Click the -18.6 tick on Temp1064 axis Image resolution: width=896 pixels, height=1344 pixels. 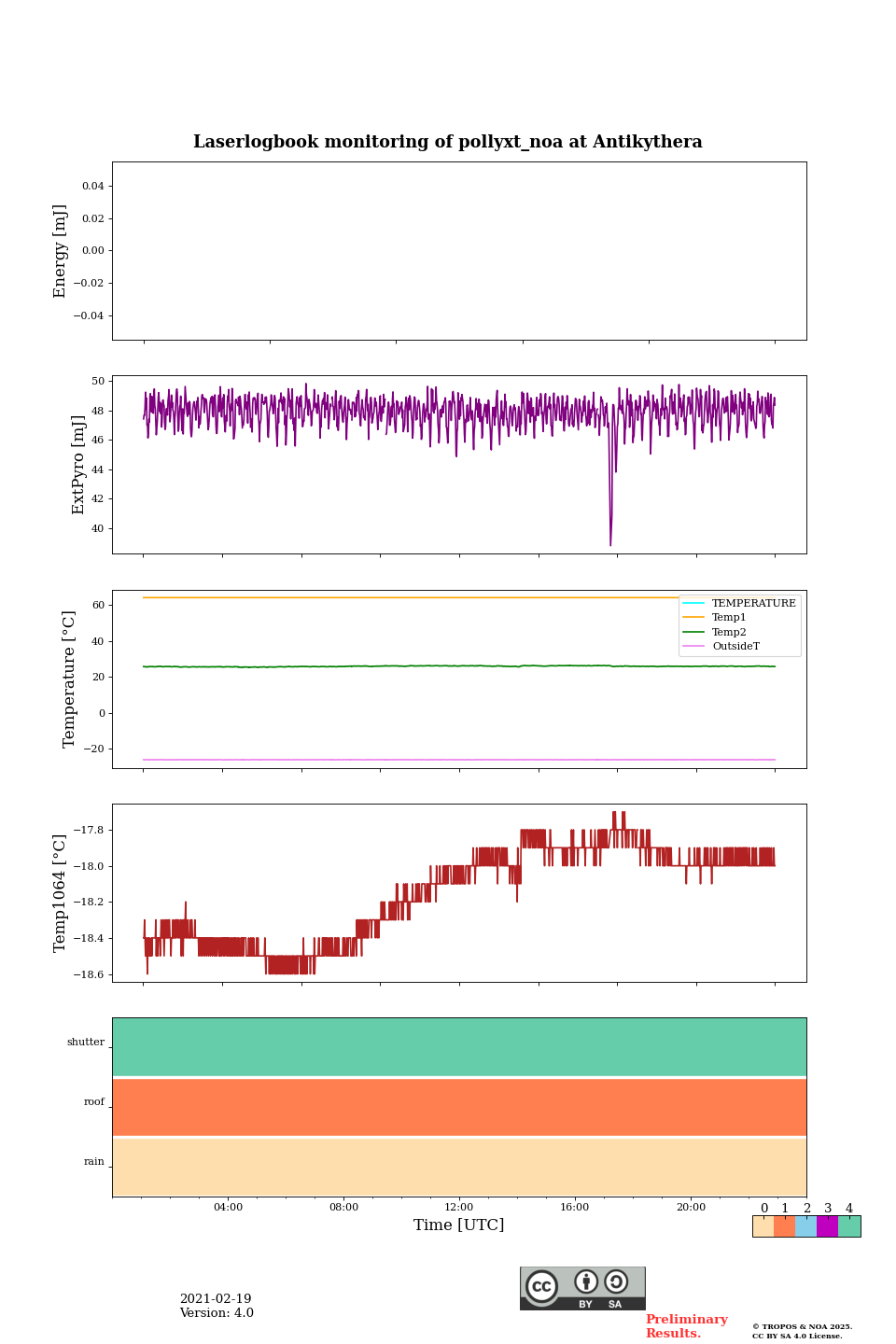click(91, 974)
